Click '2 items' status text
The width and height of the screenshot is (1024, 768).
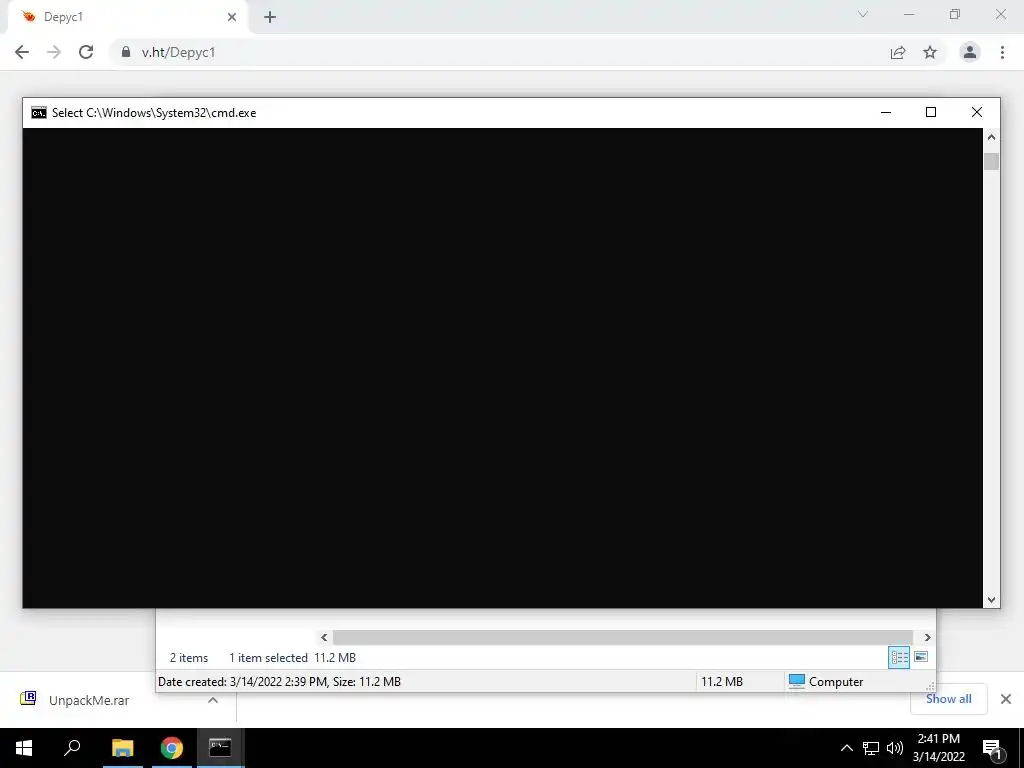point(189,658)
